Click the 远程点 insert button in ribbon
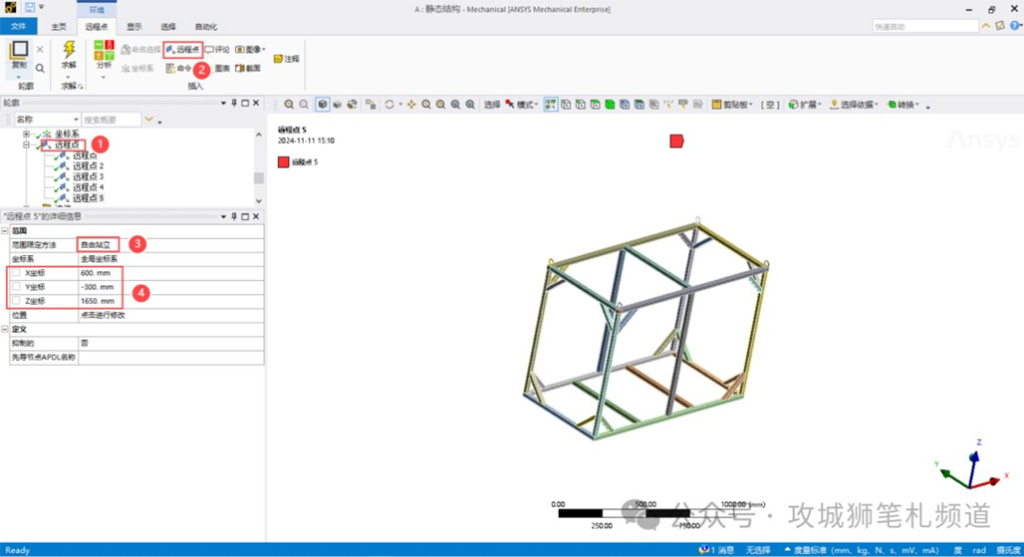 click(x=183, y=49)
